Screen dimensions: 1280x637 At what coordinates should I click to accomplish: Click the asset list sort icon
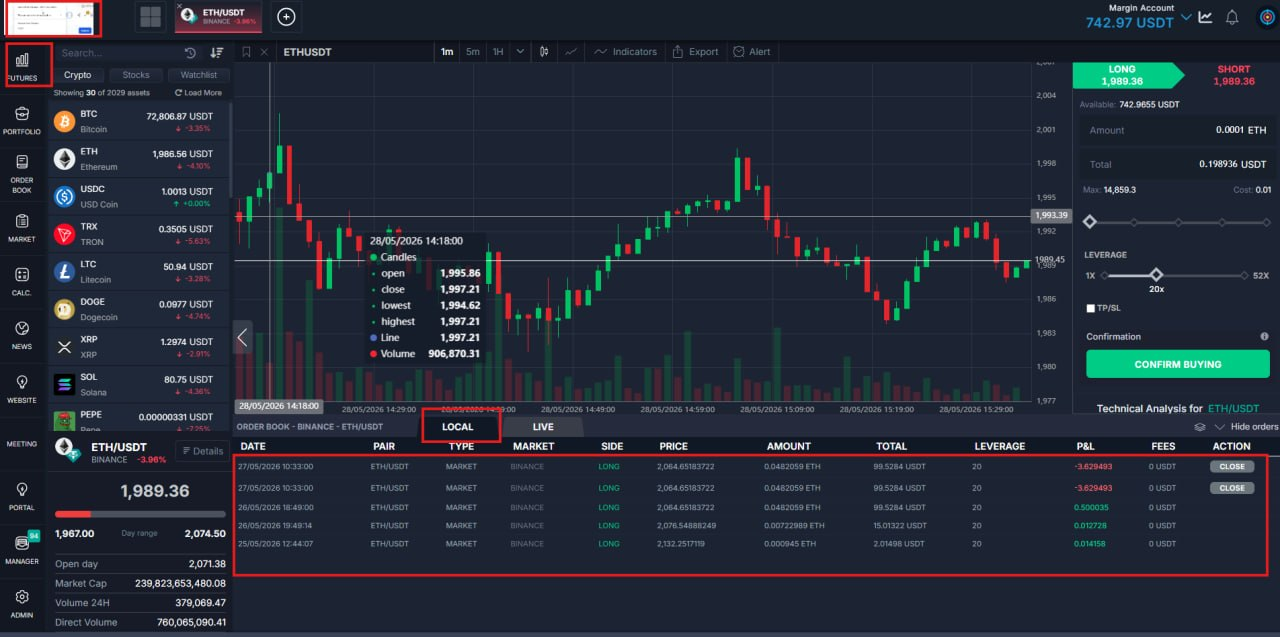216,53
